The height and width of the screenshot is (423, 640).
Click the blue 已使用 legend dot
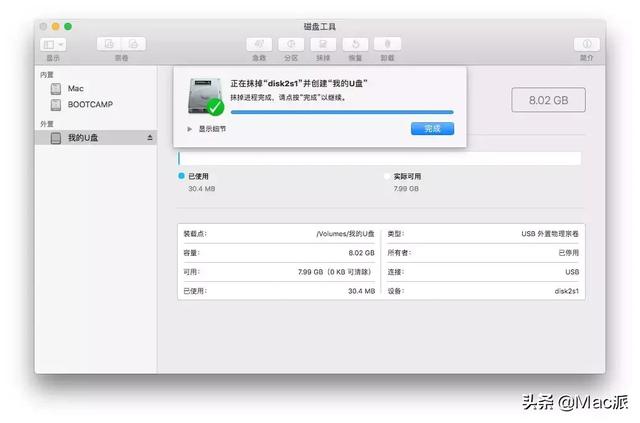[181, 176]
